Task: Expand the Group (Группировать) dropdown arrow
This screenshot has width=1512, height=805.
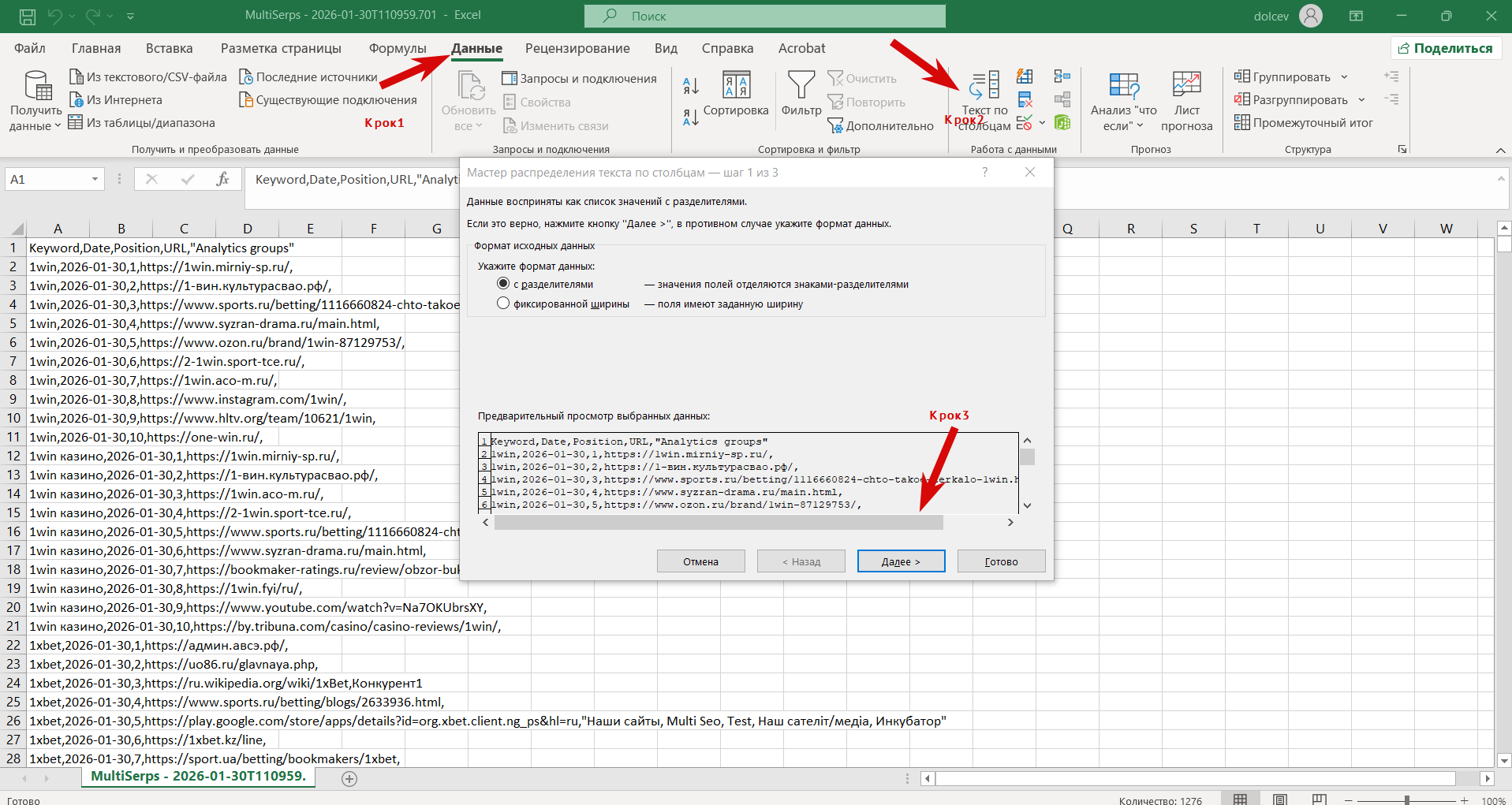Action: pyautogui.click(x=1344, y=77)
